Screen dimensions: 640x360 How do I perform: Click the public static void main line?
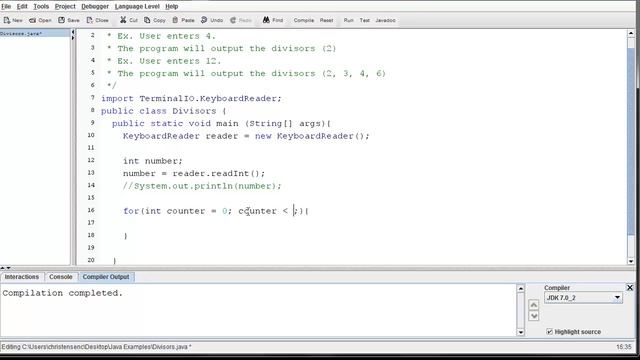click(x=221, y=123)
